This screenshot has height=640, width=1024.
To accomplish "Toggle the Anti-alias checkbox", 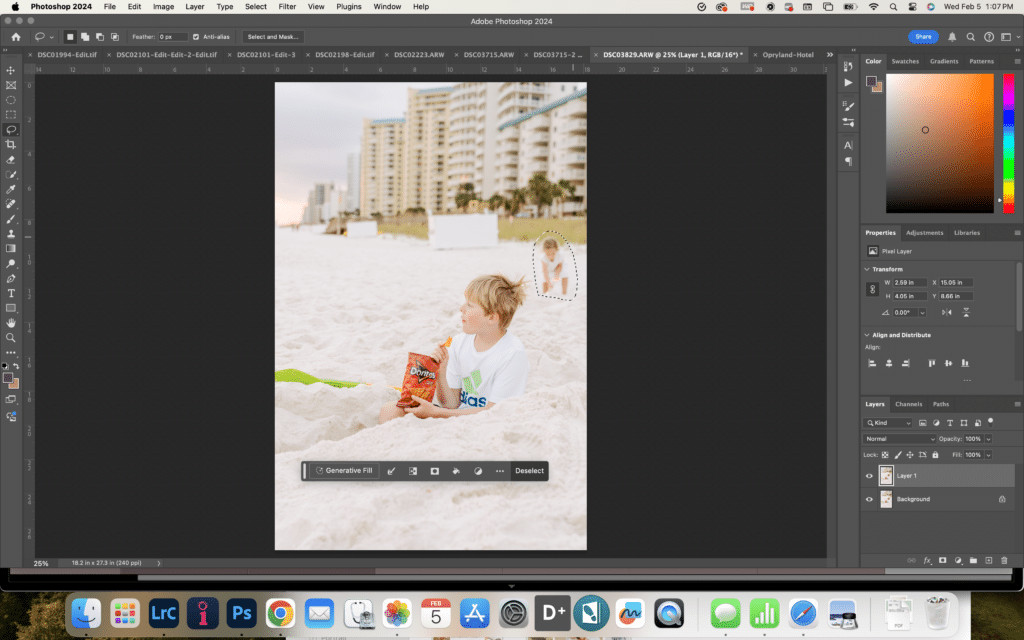I will tap(196, 37).
